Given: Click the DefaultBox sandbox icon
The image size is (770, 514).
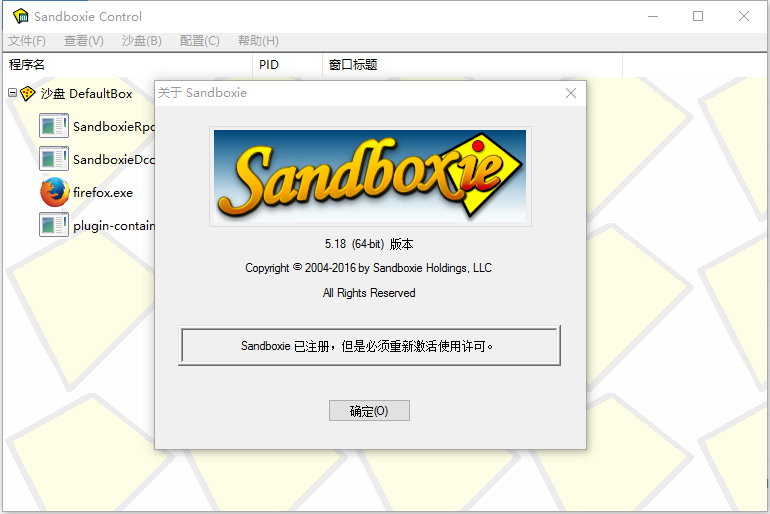Looking at the screenshot, I should click(28, 93).
